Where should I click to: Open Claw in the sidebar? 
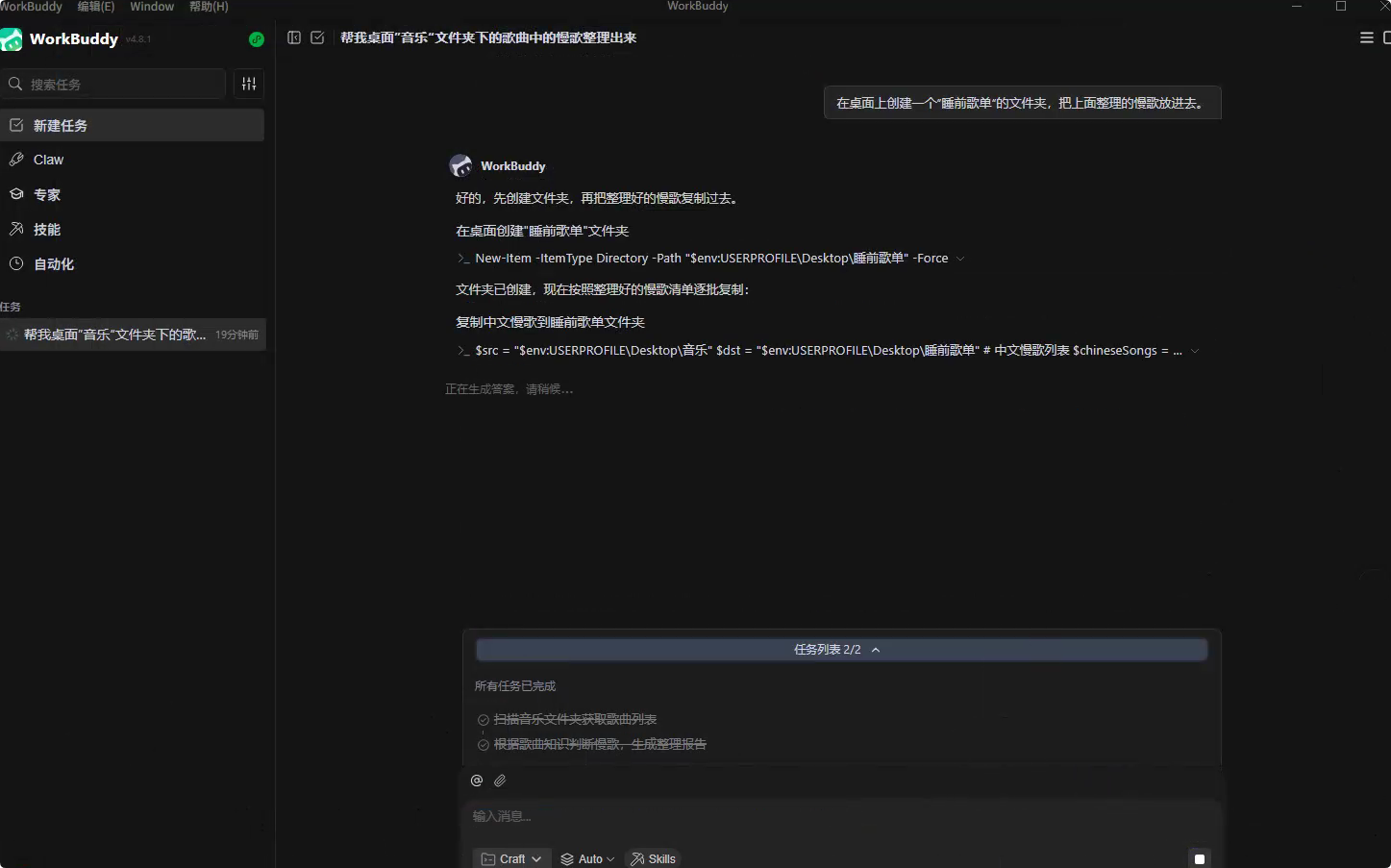132,160
